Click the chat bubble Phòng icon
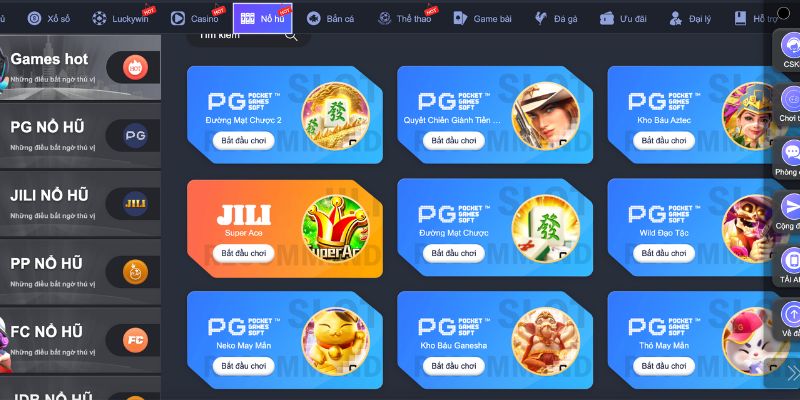The image size is (800, 400). 790,153
